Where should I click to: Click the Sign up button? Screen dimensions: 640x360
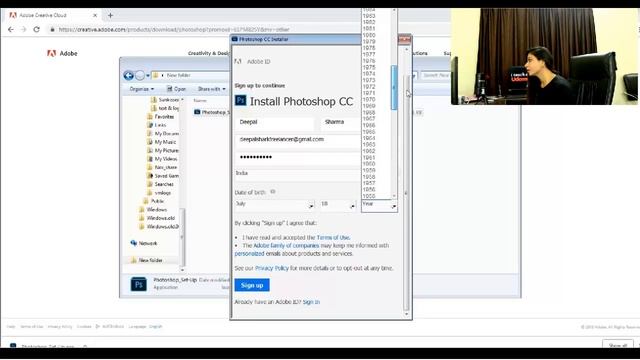point(252,285)
